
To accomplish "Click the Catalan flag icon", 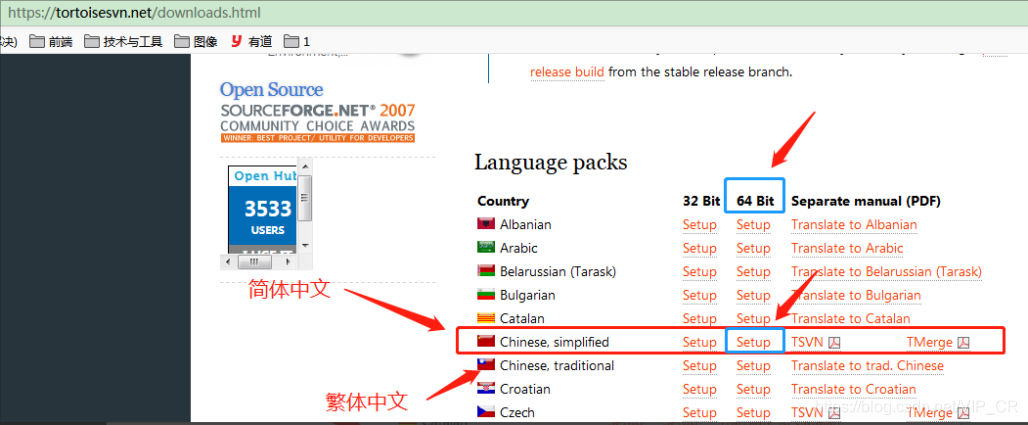I will coord(485,318).
